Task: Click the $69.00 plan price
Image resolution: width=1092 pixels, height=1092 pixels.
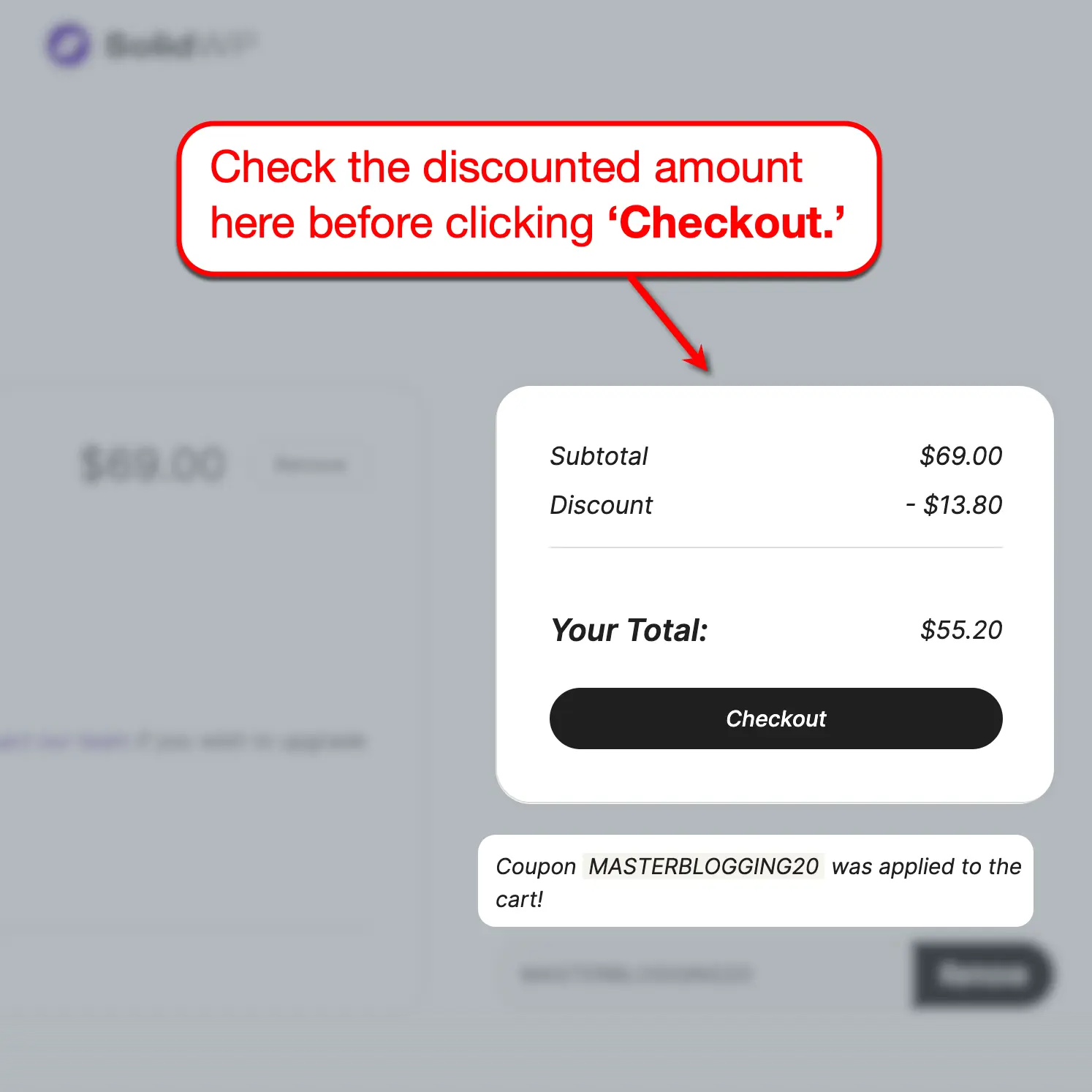Action: tap(151, 461)
